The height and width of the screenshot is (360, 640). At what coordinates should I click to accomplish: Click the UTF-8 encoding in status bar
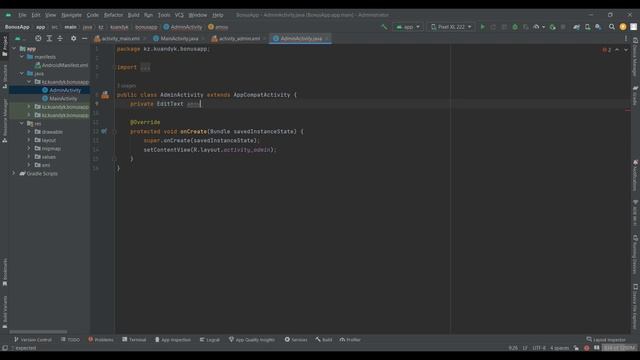[539, 348]
